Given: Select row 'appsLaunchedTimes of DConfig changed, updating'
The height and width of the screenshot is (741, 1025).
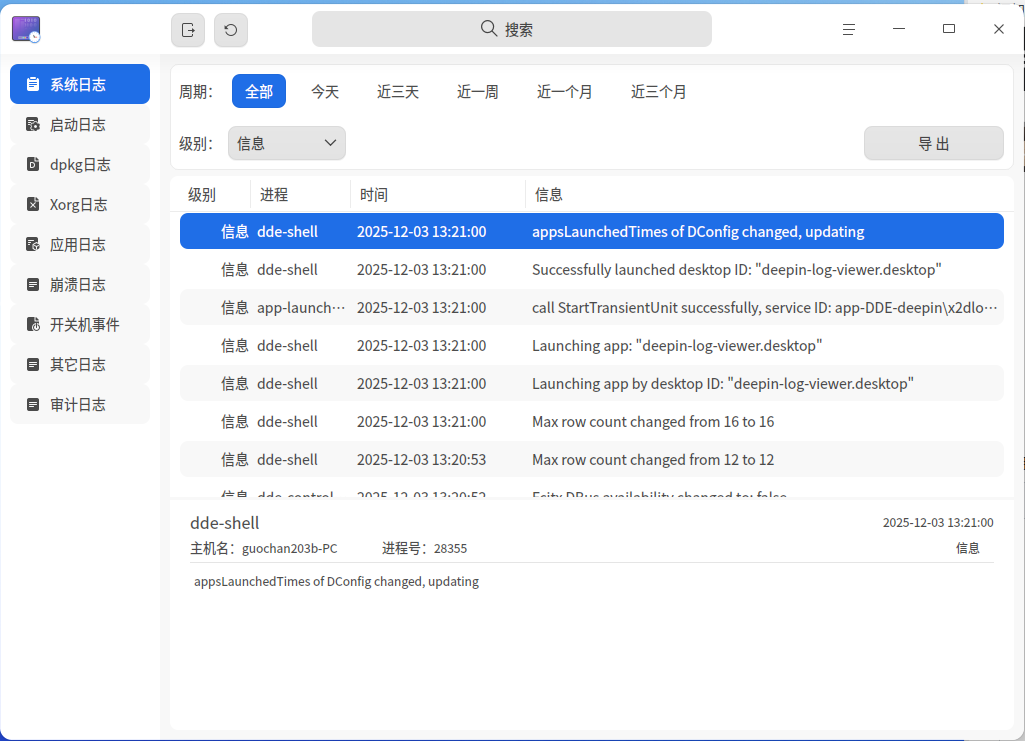Looking at the screenshot, I should coord(592,231).
